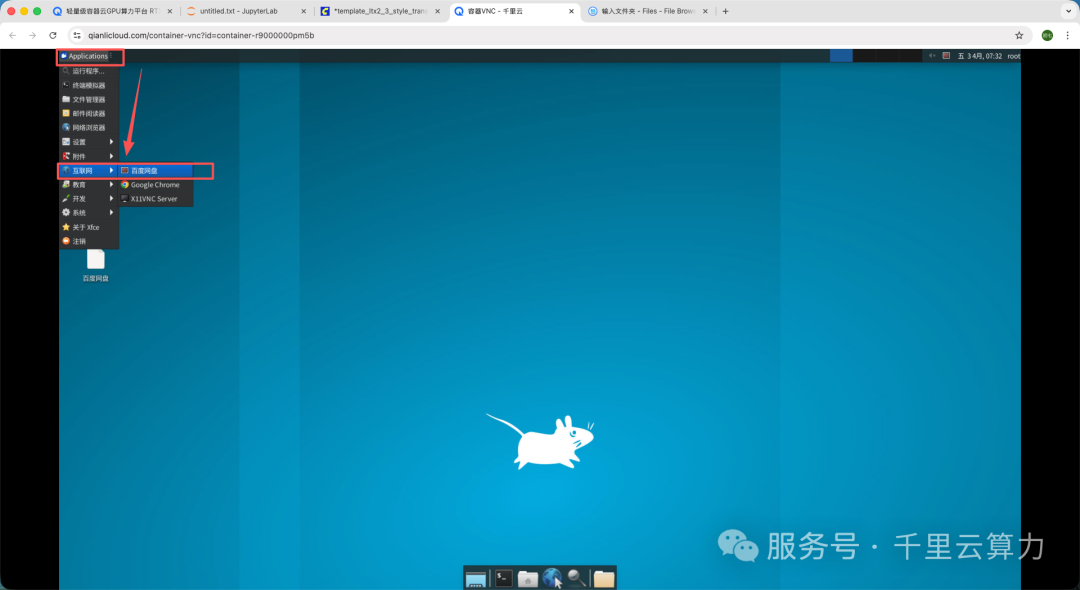The width and height of the screenshot is (1080, 590).
Task: Reload the qianlicloud page
Action: point(53,35)
